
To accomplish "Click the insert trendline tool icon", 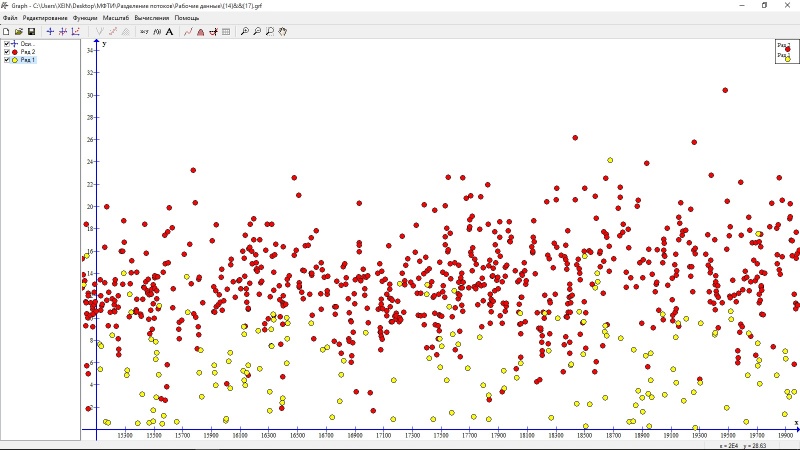I will click(x=113, y=32).
